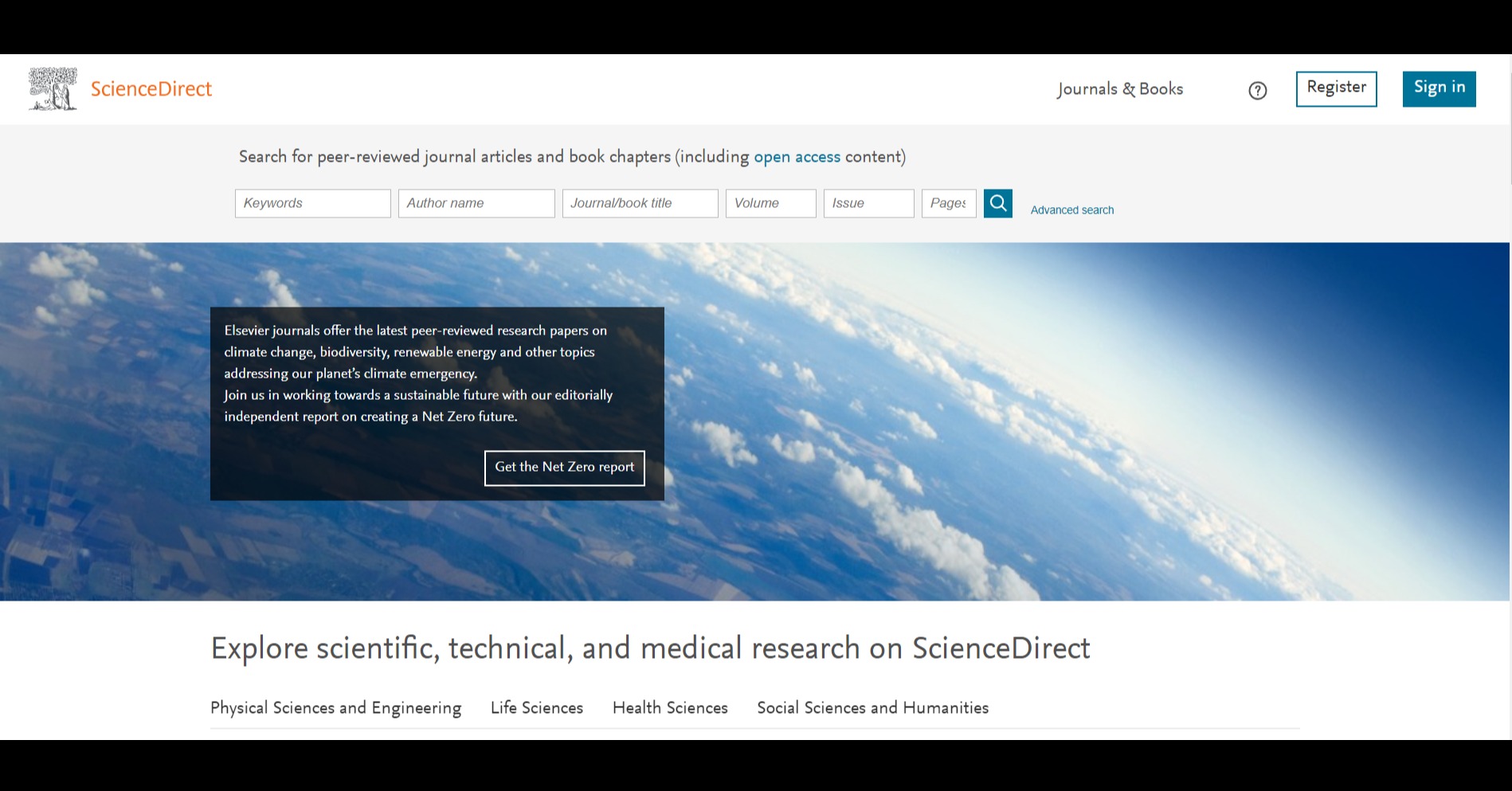Switch to the Life Sciences tab

537,708
